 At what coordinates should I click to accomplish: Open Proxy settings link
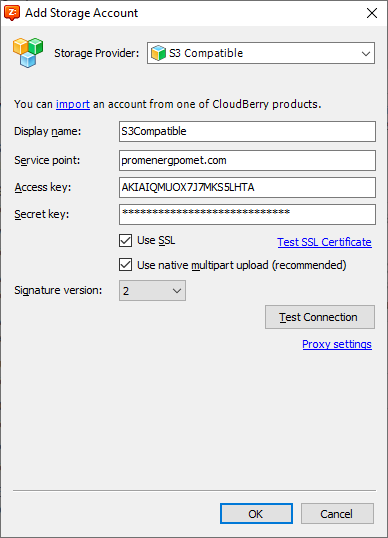click(337, 344)
